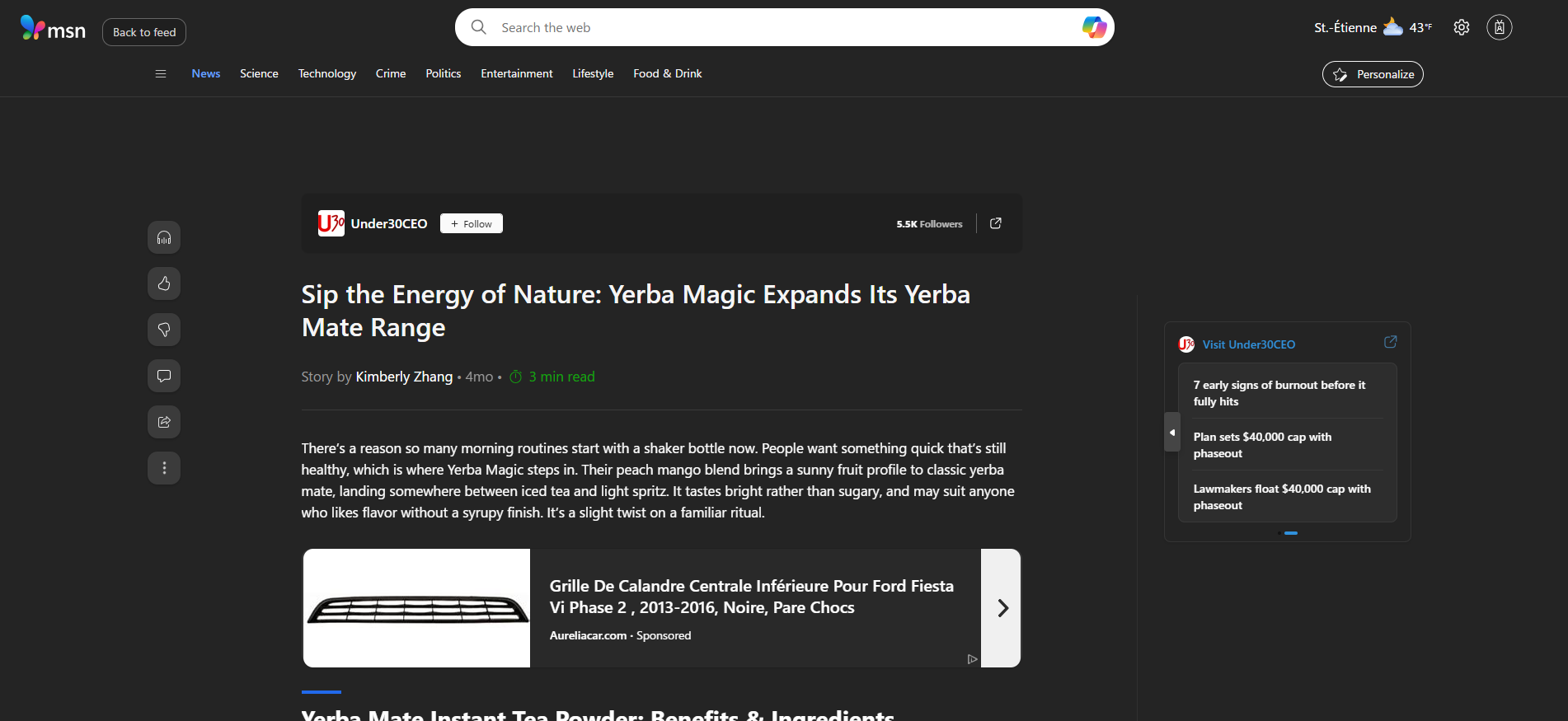Open the comments icon
This screenshot has height=721, width=1568.
click(164, 376)
